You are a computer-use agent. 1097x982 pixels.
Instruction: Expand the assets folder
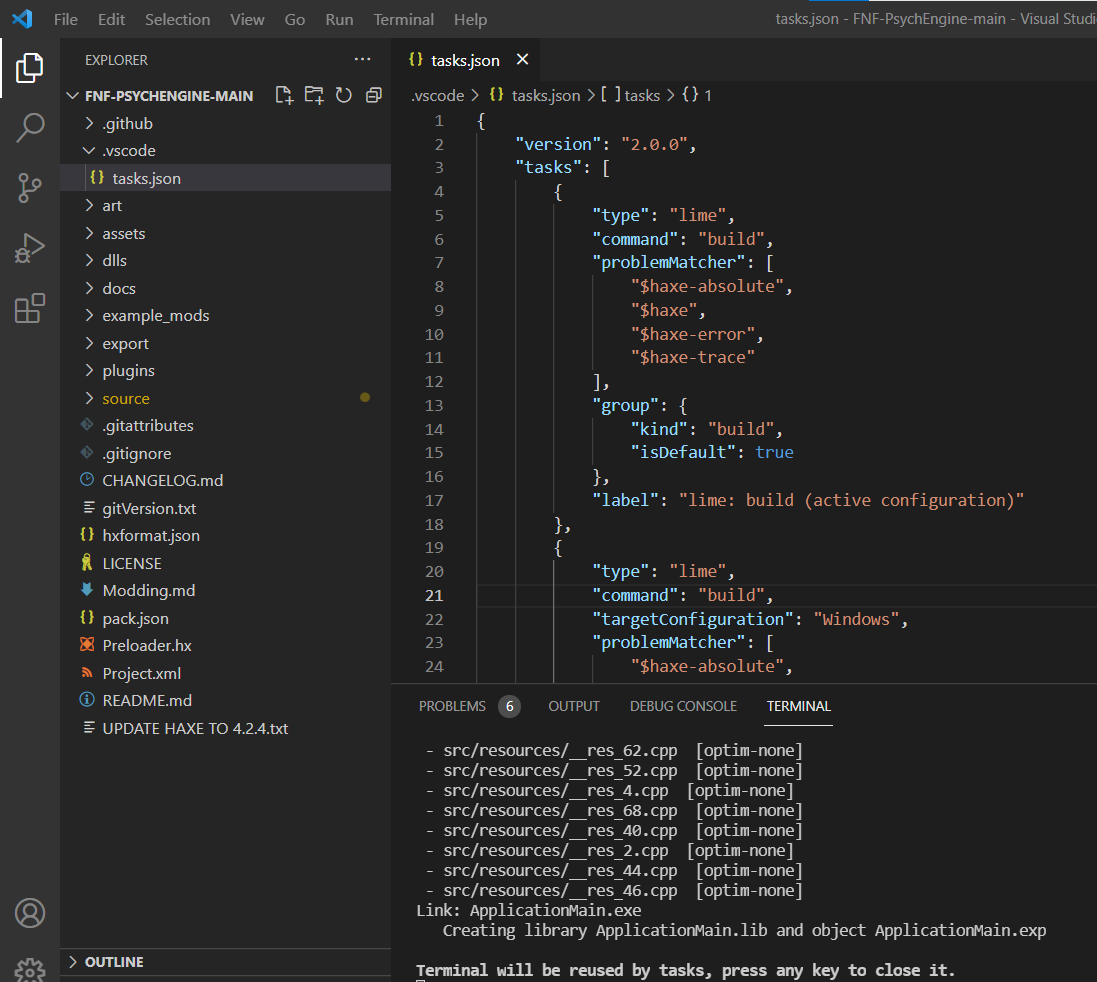click(x=123, y=233)
